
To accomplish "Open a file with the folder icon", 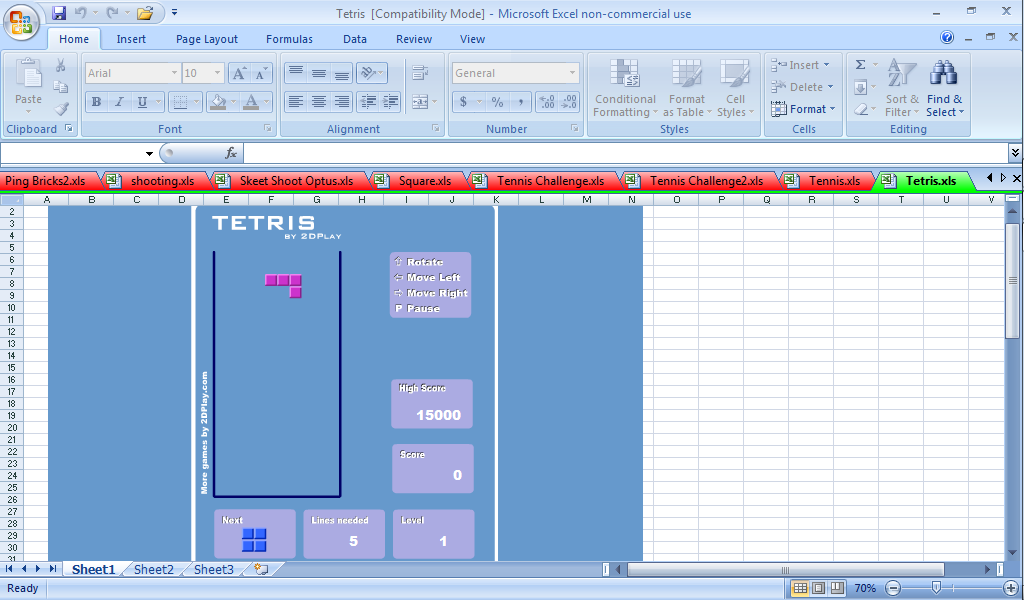I will pyautogui.click(x=145, y=12).
